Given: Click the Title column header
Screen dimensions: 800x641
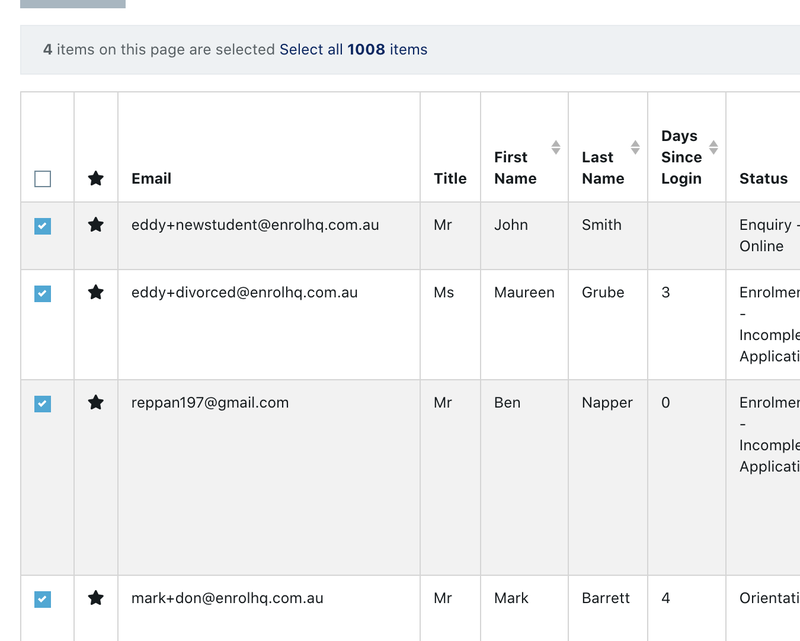Looking at the screenshot, I should coord(450,178).
